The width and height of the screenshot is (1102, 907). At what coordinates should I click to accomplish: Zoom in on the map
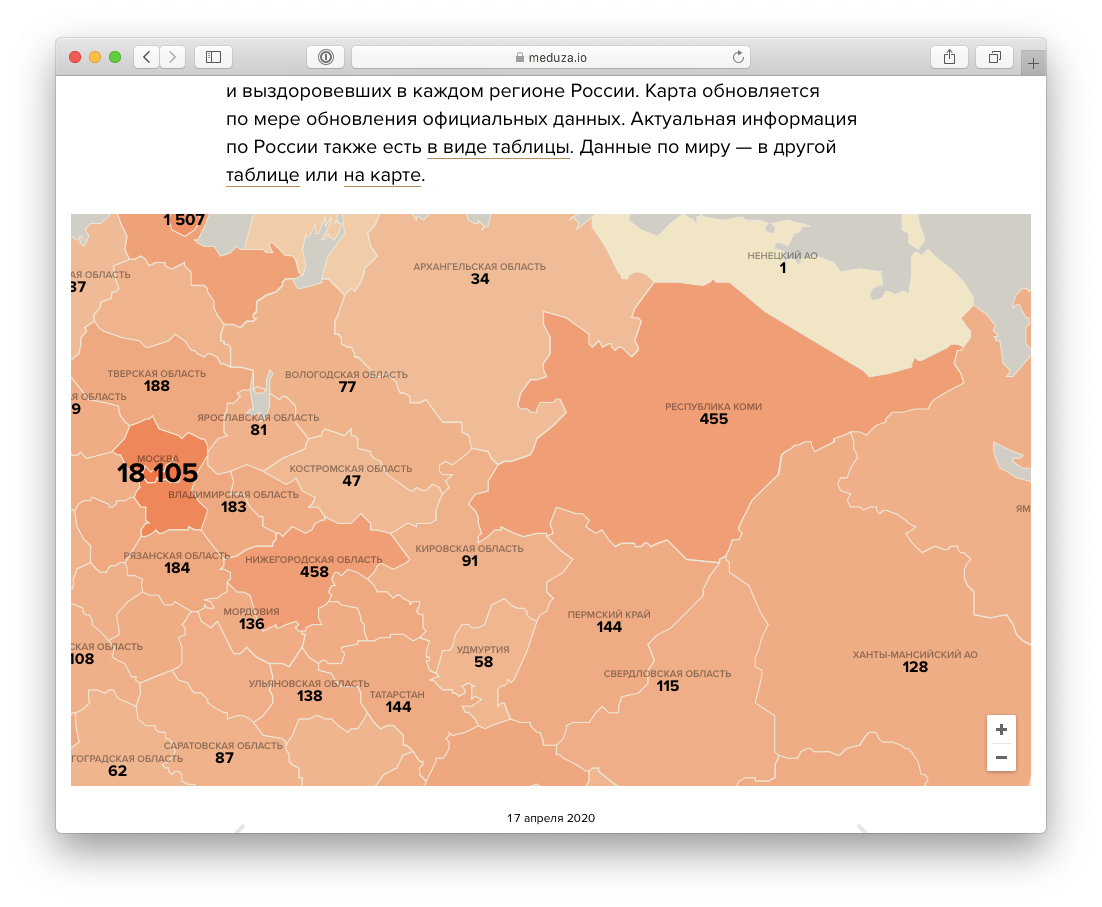point(1001,730)
